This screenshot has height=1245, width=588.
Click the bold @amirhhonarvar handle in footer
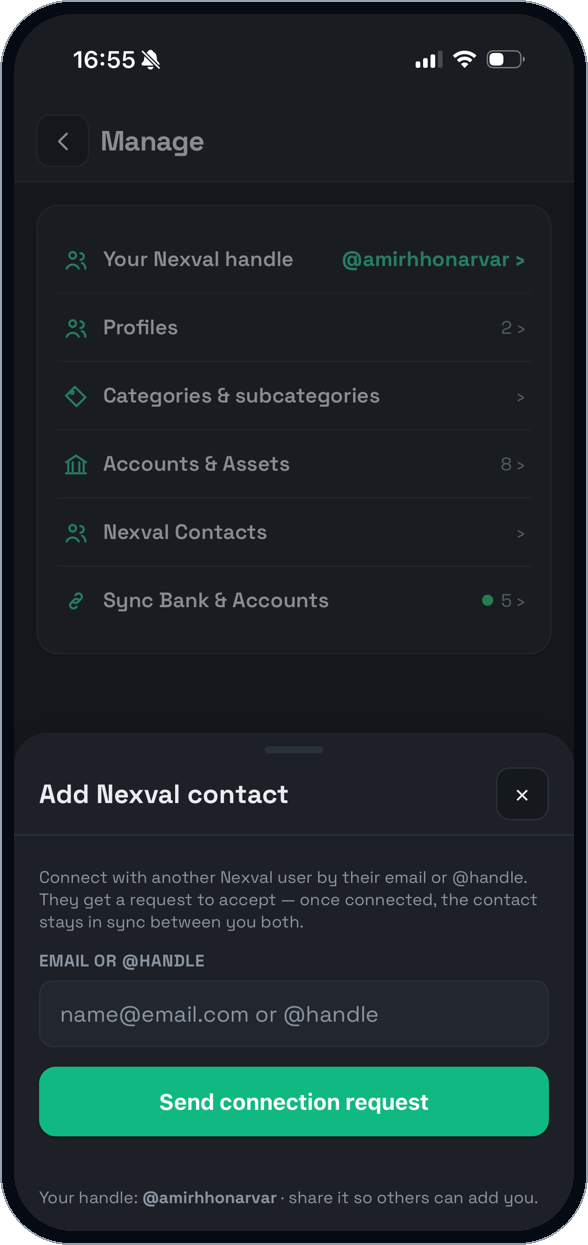coord(209,1197)
